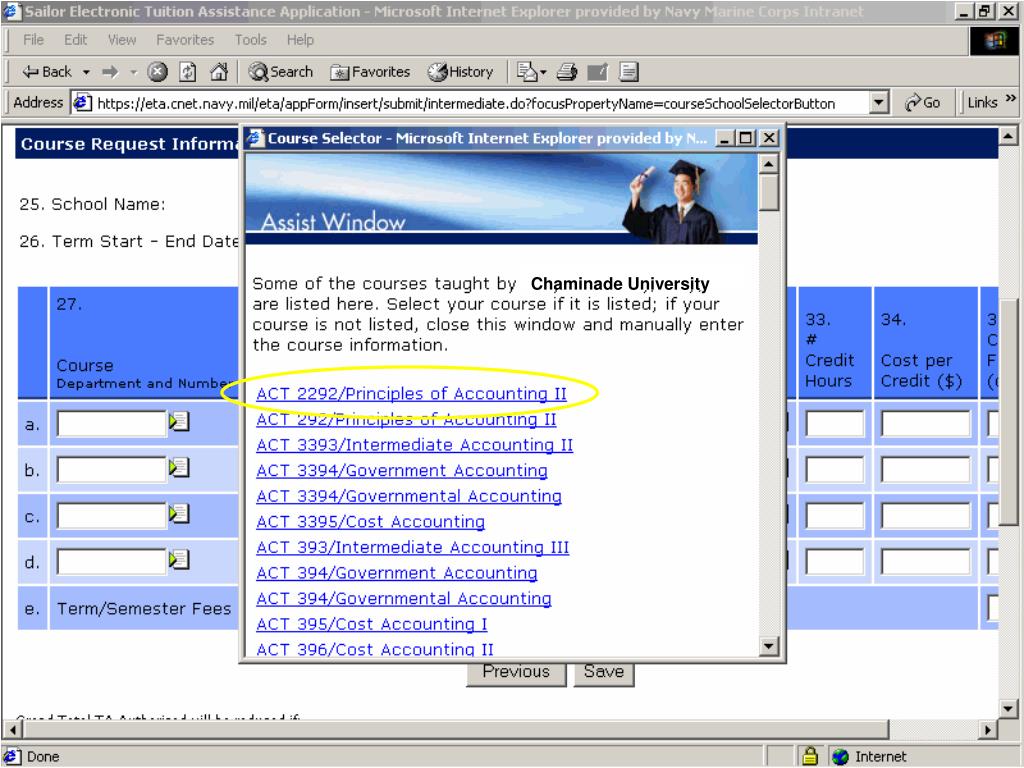
Task: Select ACT 396/Cost Accounting II
Action: pos(375,648)
